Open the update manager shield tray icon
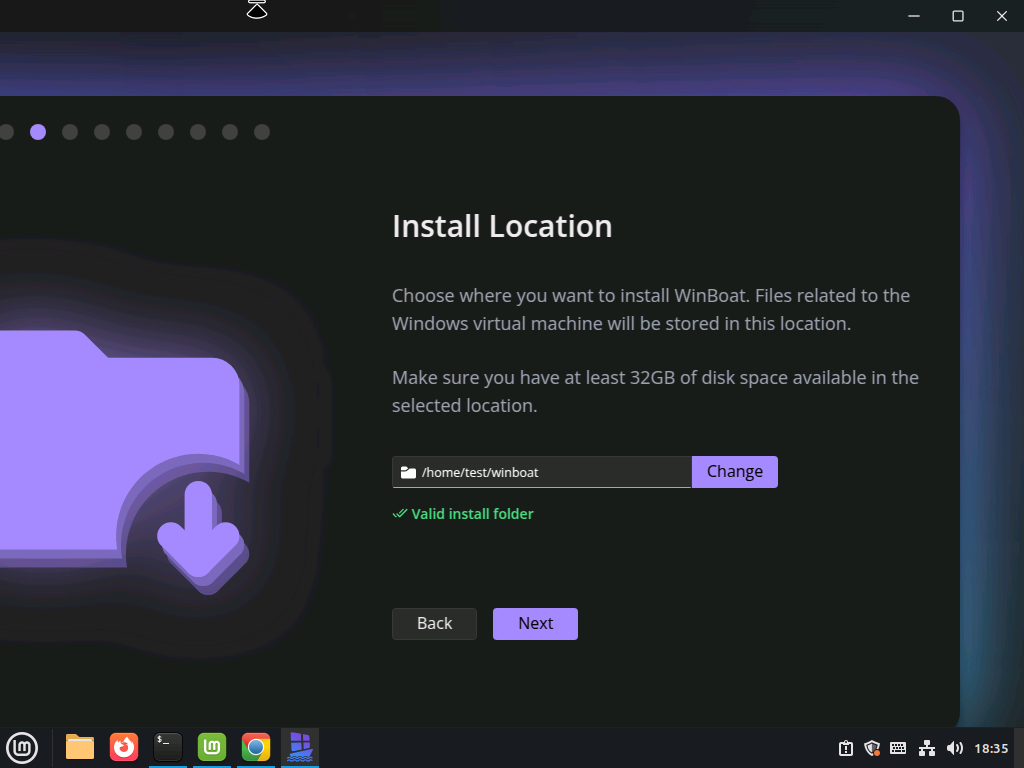1024x768 pixels. click(872, 748)
